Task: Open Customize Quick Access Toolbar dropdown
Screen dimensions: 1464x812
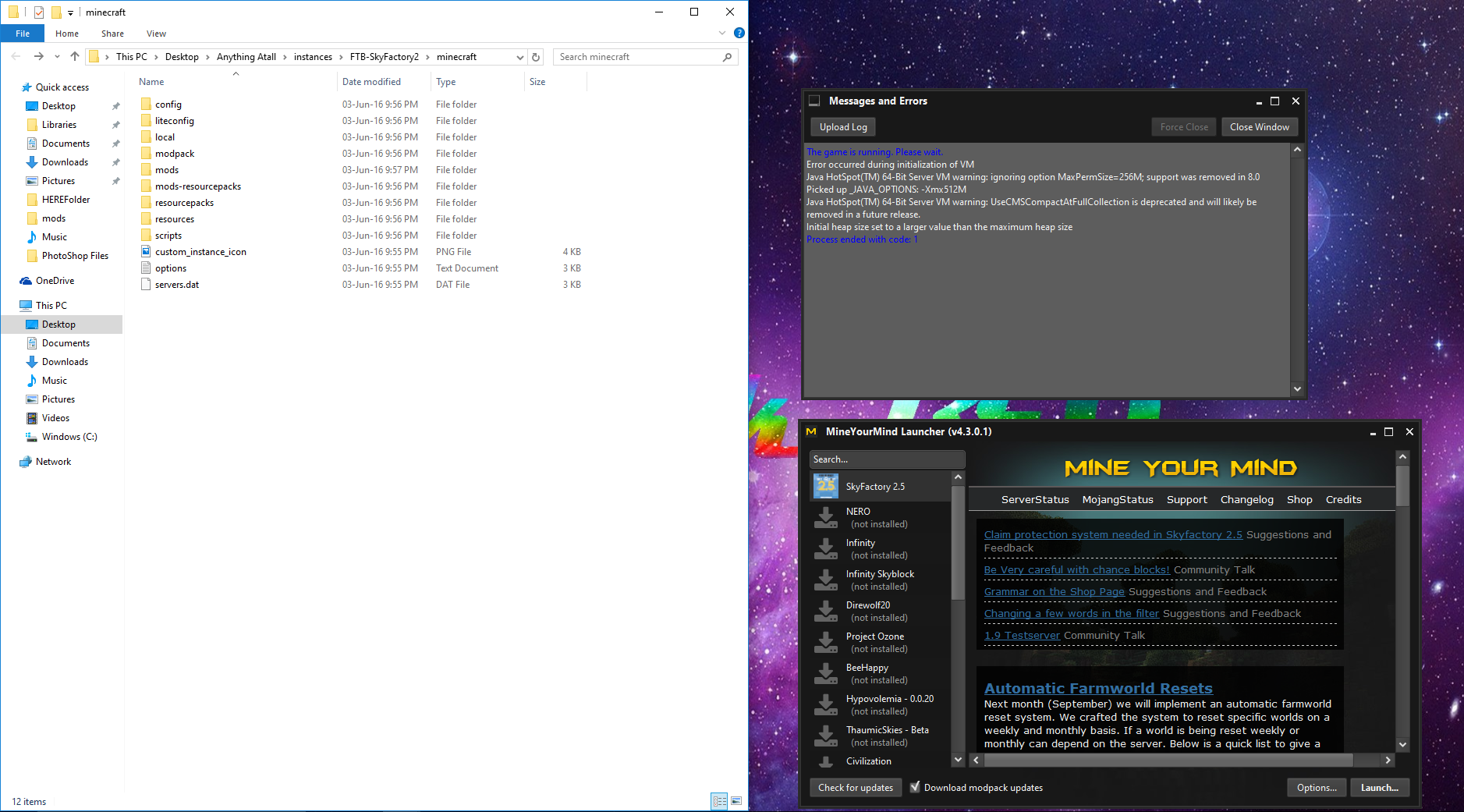Action: point(70,12)
